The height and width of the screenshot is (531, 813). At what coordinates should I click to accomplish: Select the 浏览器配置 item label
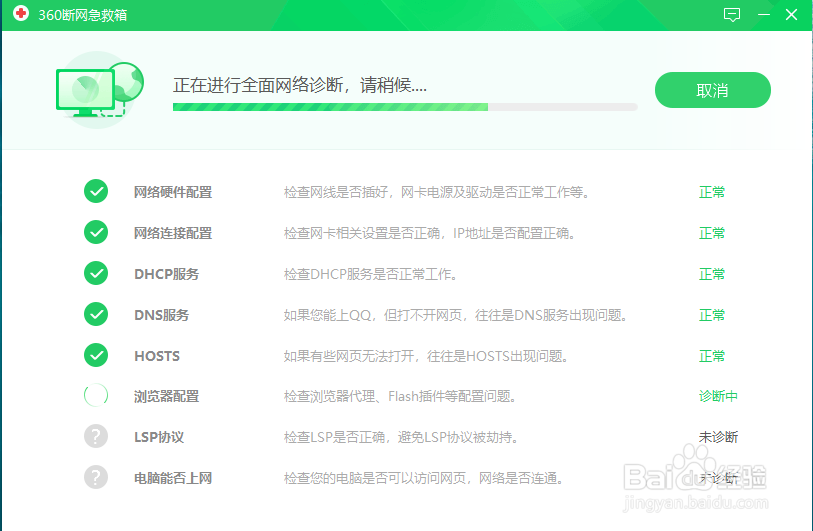click(x=166, y=397)
